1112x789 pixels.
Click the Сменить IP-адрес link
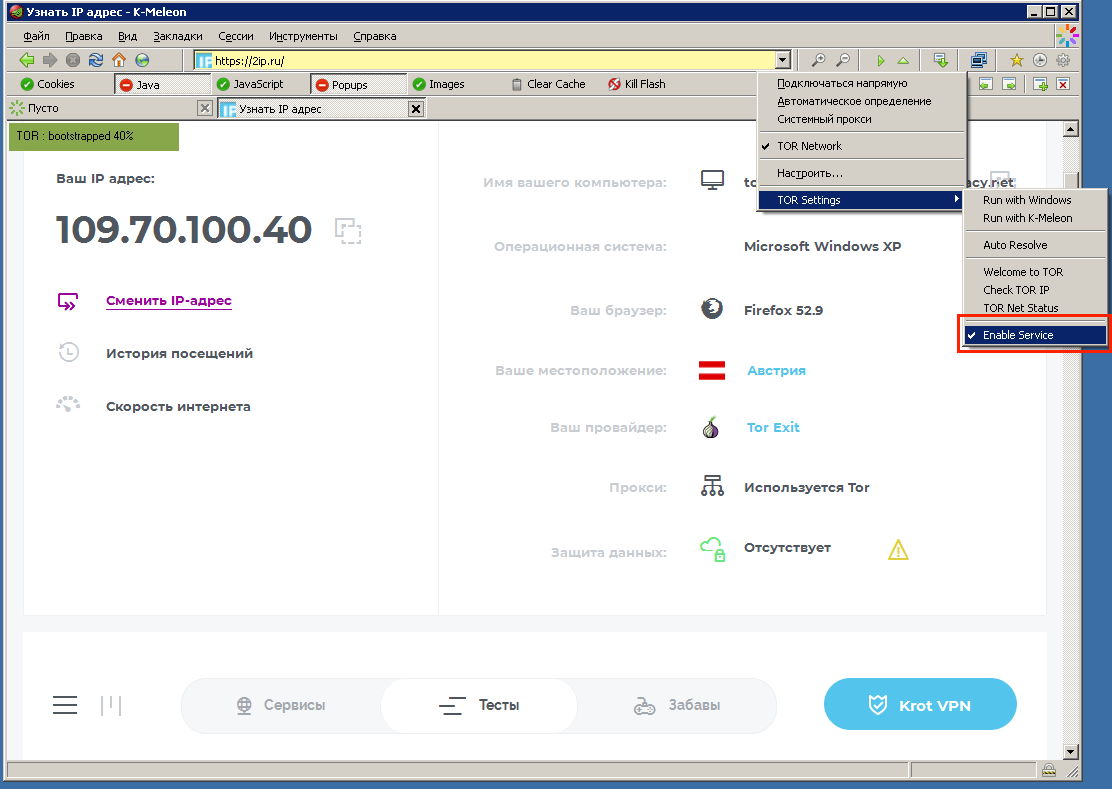pyautogui.click(x=169, y=301)
